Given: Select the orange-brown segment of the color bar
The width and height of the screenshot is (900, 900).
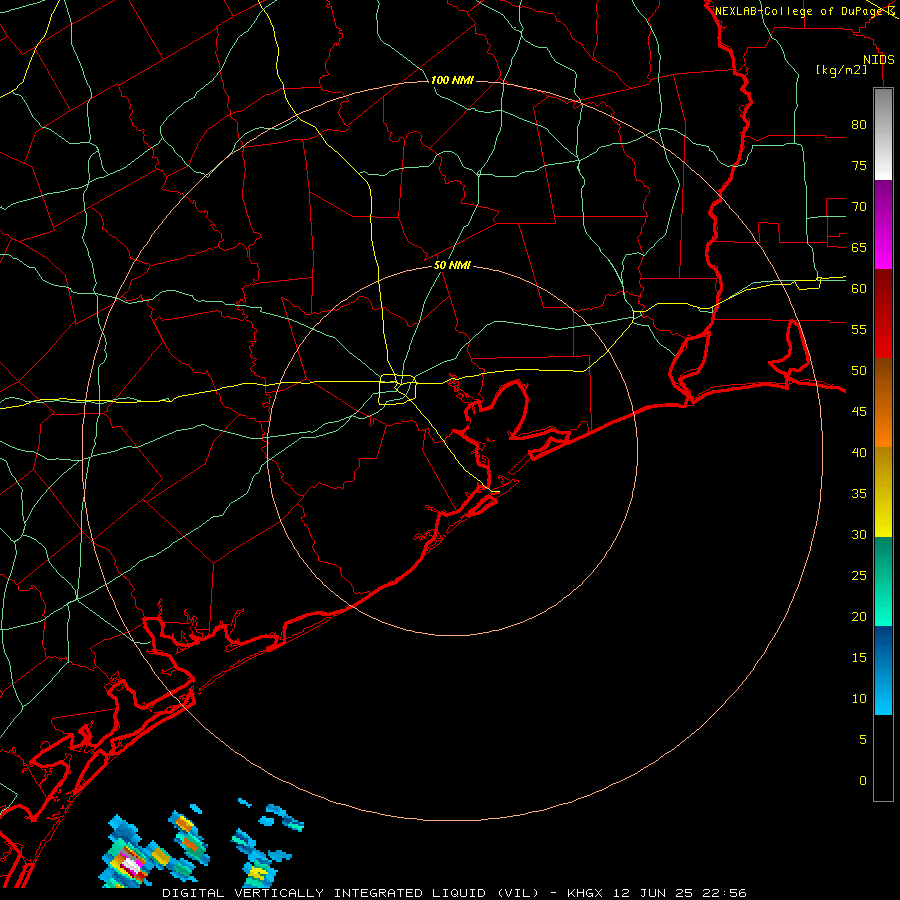Looking at the screenshot, I should click(x=883, y=402).
